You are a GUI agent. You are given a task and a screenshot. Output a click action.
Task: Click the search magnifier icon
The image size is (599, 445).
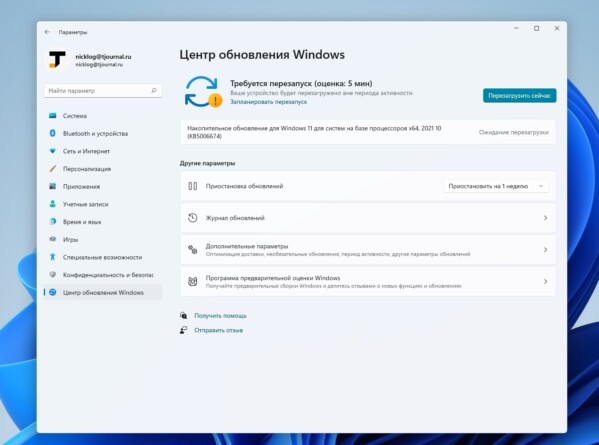(154, 91)
